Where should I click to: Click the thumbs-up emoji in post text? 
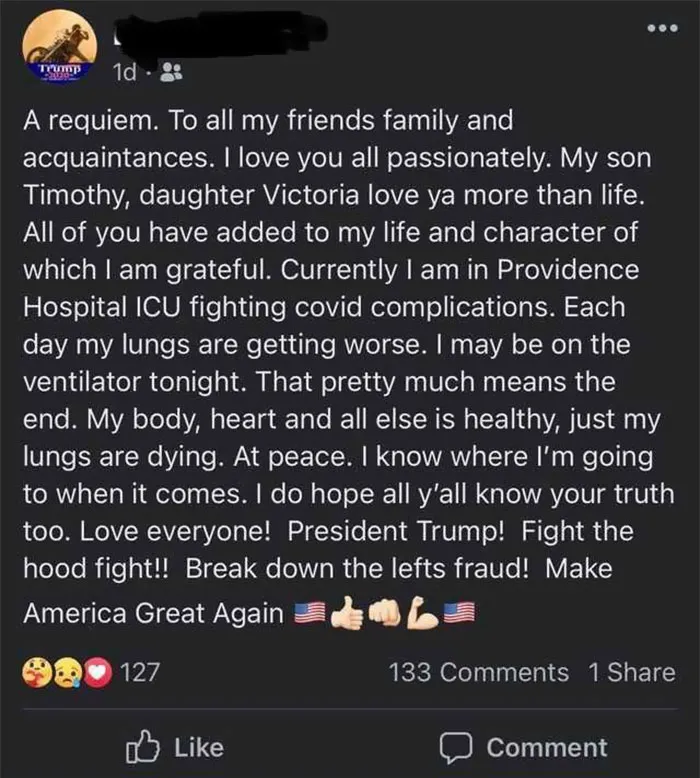[348, 613]
